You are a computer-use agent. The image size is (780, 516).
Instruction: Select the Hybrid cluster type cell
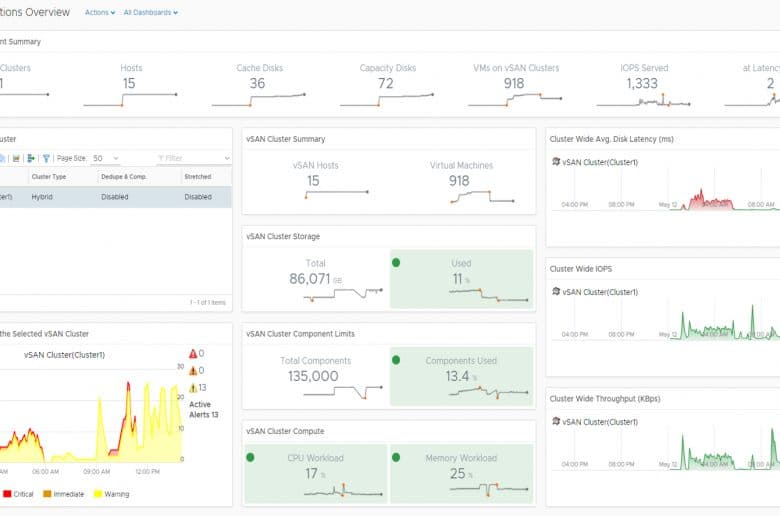[42, 197]
